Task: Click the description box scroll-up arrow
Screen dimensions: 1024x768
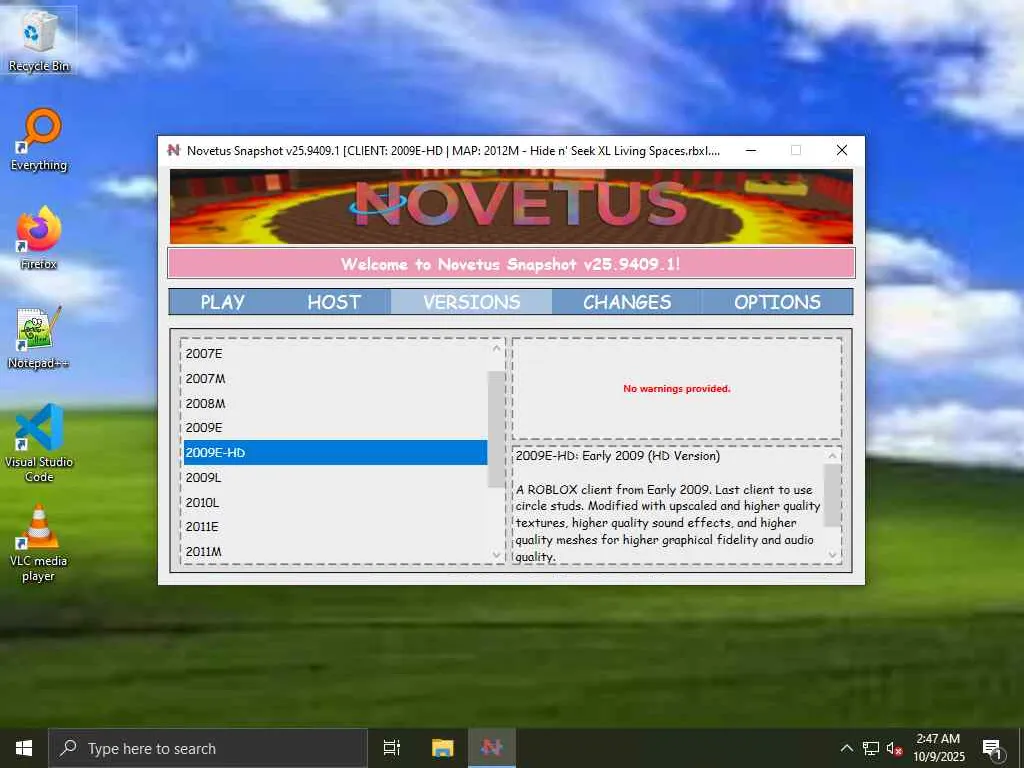Action: 833,456
